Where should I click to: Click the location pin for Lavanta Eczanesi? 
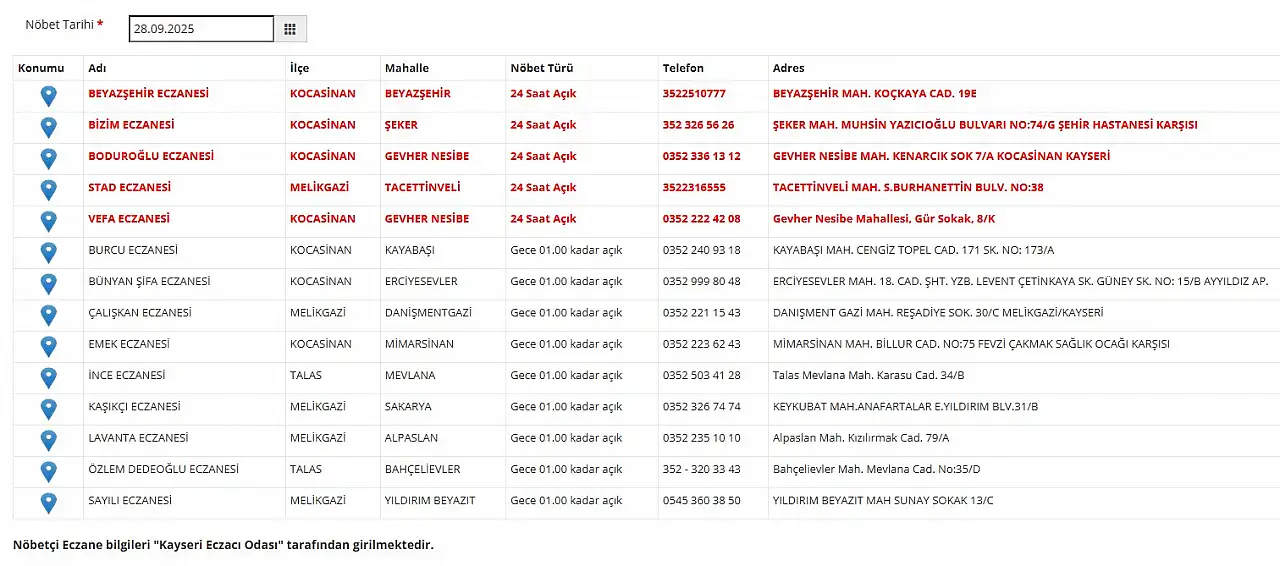click(x=48, y=439)
